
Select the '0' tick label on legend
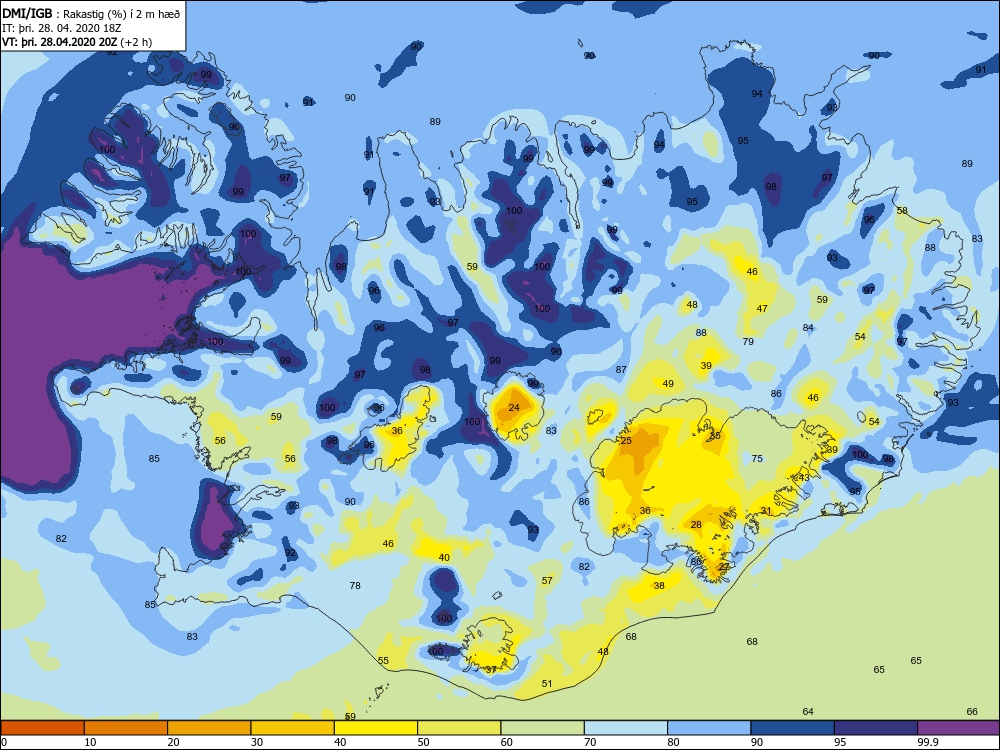point(4,742)
